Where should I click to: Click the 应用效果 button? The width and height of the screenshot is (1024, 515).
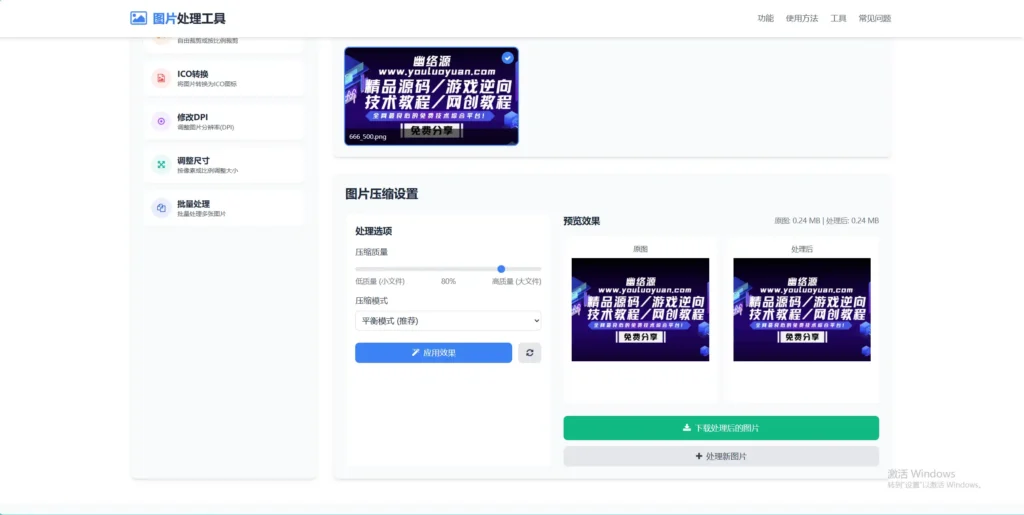434,352
